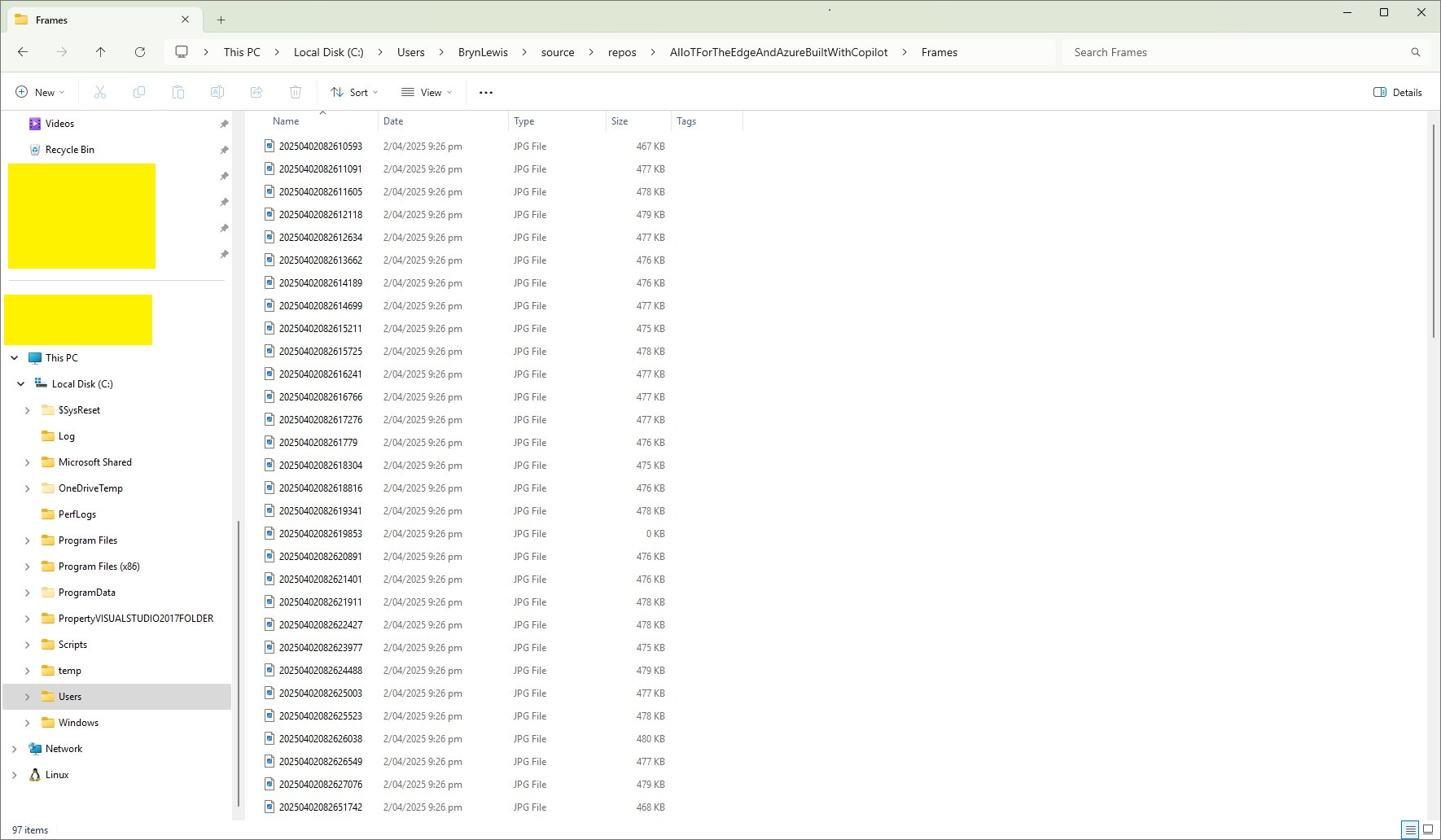Click in the Search Frames field
The width and height of the screenshot is (1441, 840).
(1237, 52)
